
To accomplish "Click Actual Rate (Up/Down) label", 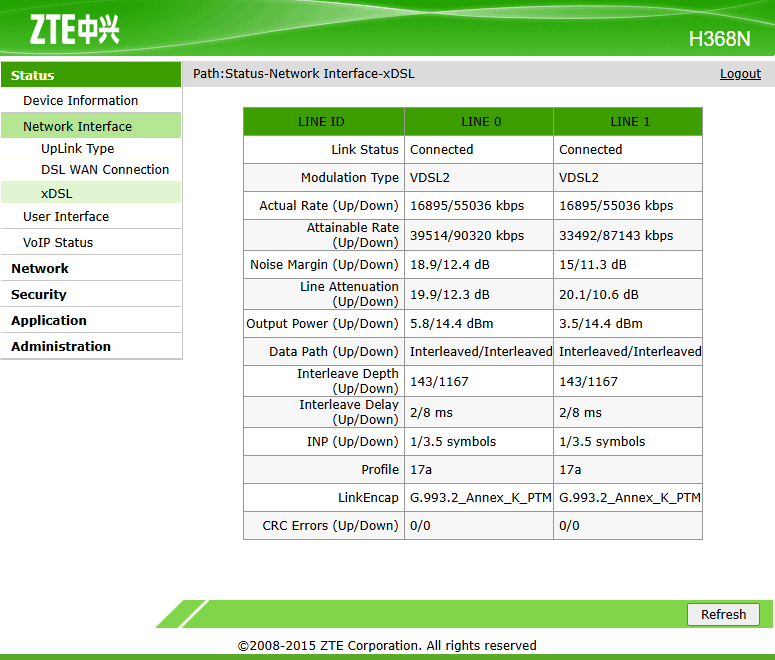I will point(329,206).
